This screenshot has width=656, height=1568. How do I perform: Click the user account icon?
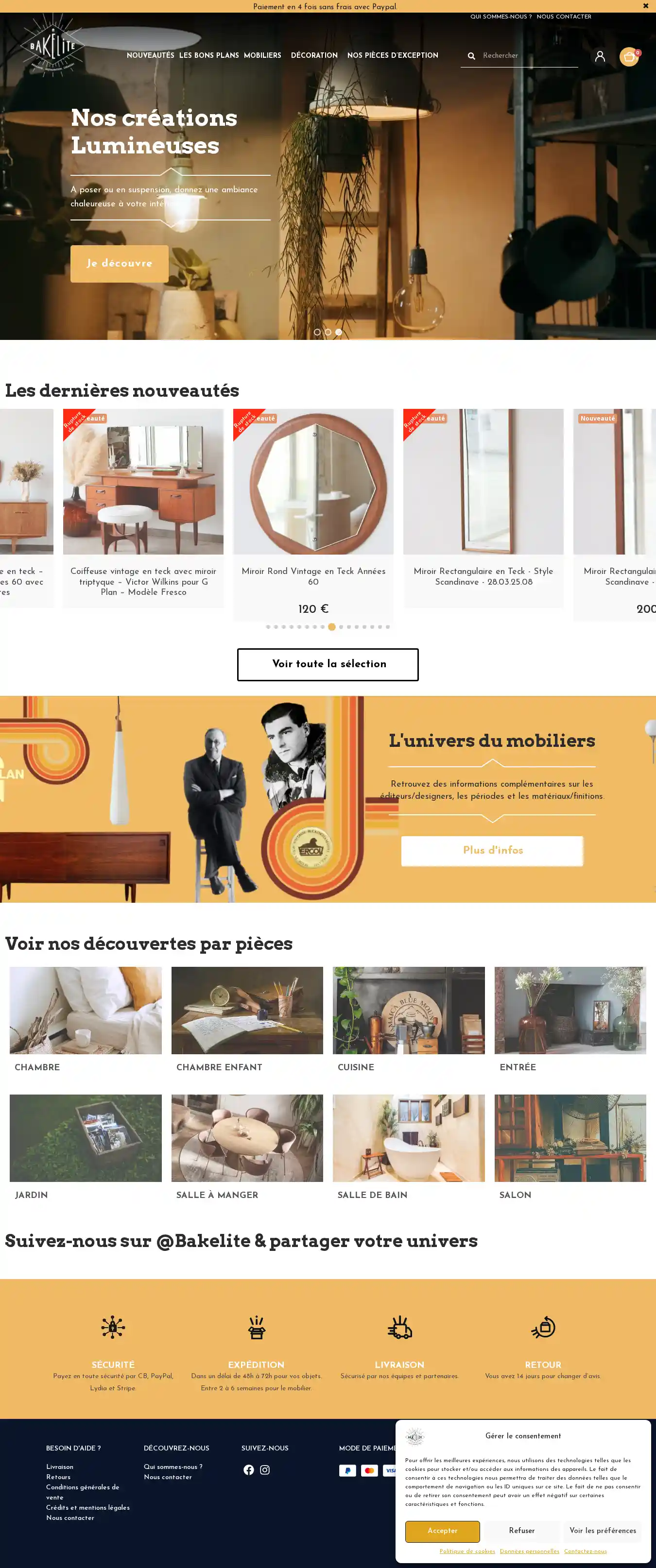click(x=600, y=56)
